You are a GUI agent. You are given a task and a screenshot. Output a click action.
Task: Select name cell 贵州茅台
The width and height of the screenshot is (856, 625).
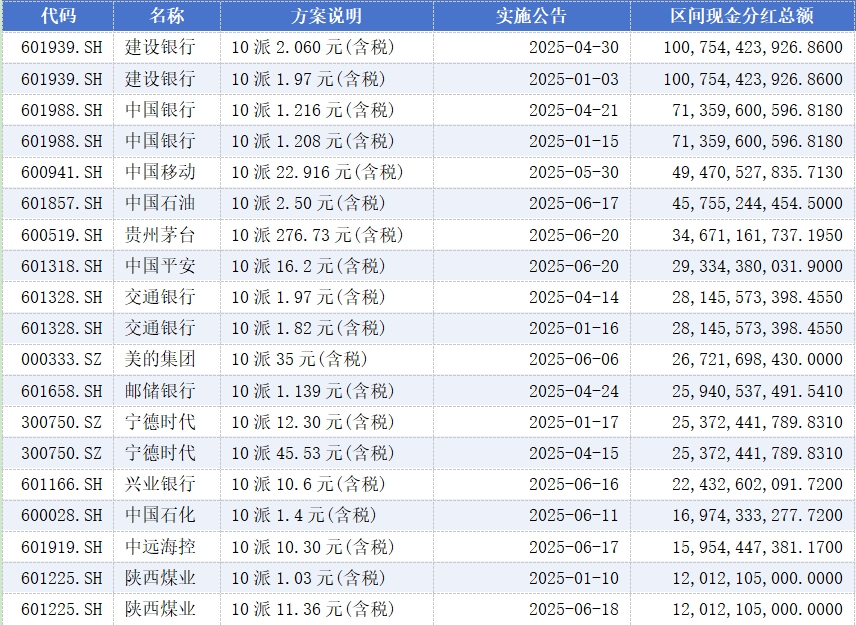tap(167, 235)
